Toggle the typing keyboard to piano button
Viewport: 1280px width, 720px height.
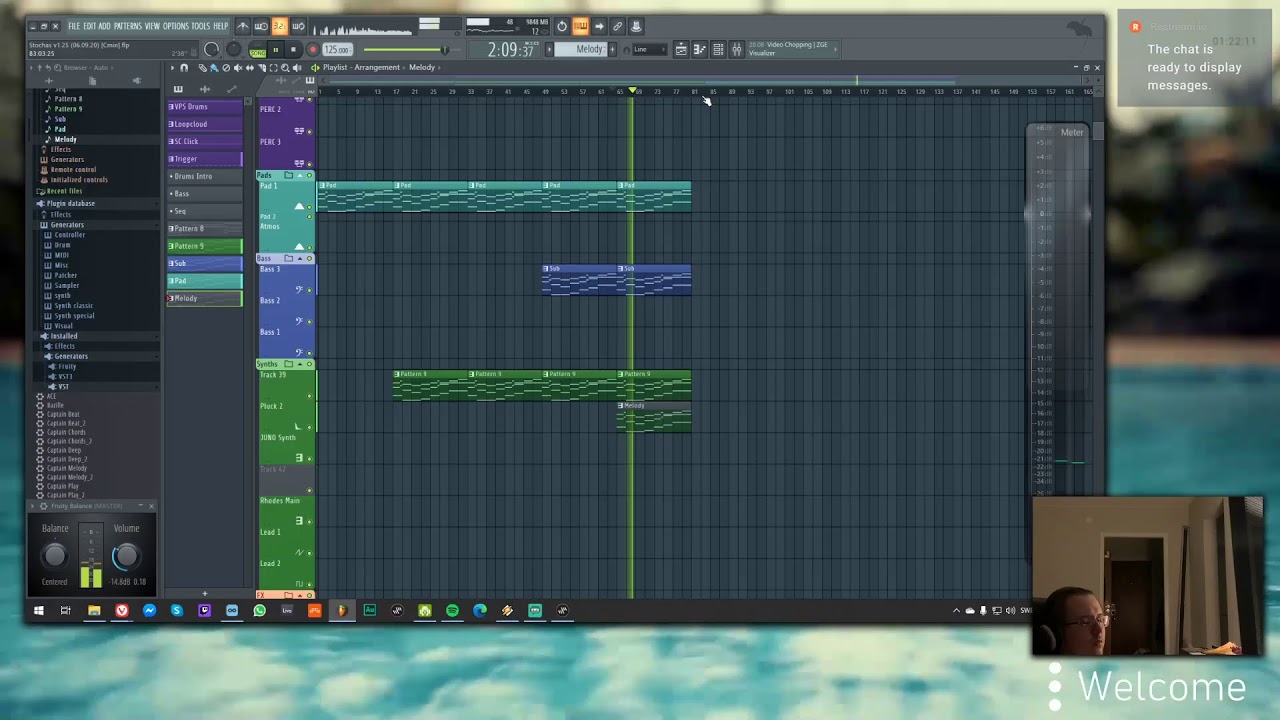click(x=580, y=26)
